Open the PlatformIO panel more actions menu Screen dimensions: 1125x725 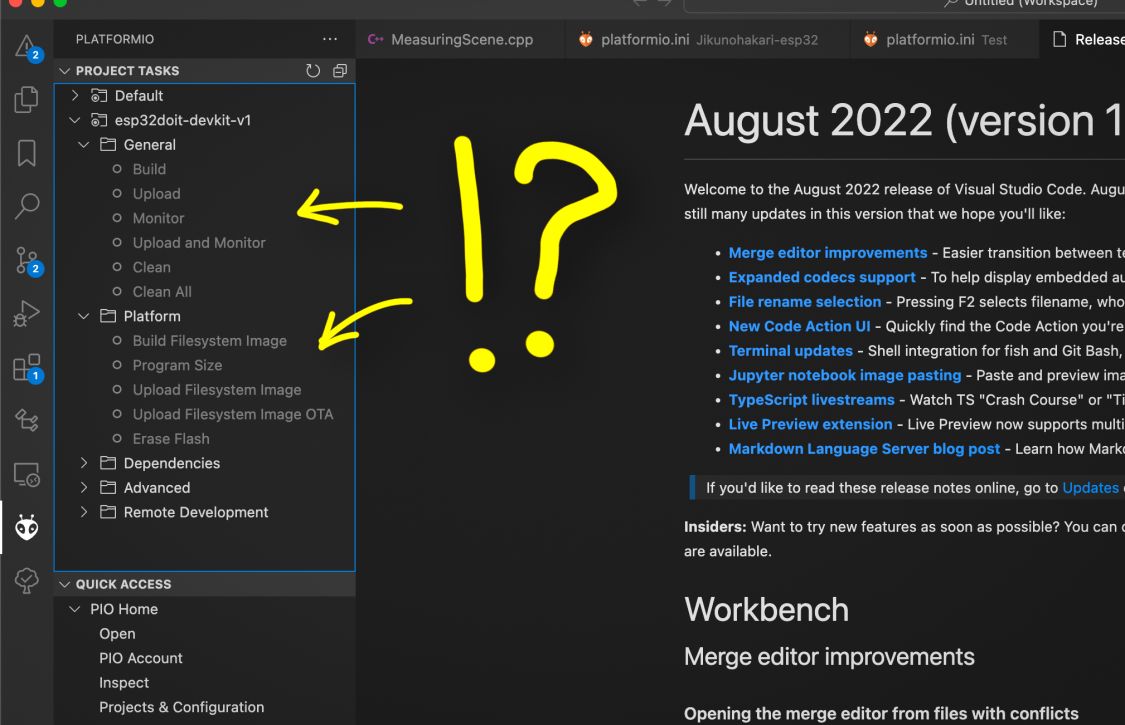click(330, 39)
